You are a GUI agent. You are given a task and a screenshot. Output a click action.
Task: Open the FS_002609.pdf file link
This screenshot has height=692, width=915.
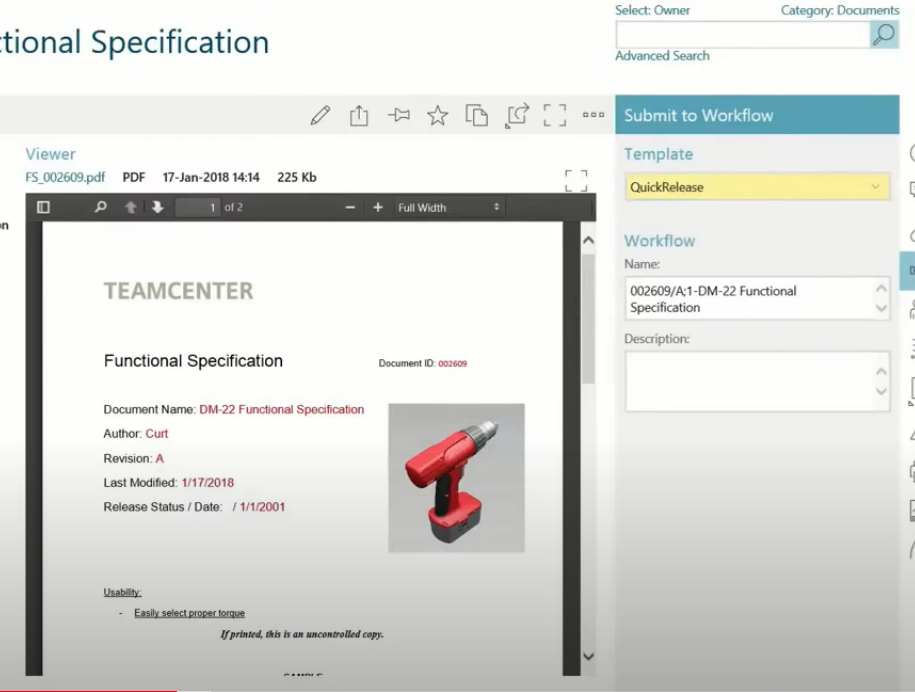click(x=65, y=177)
